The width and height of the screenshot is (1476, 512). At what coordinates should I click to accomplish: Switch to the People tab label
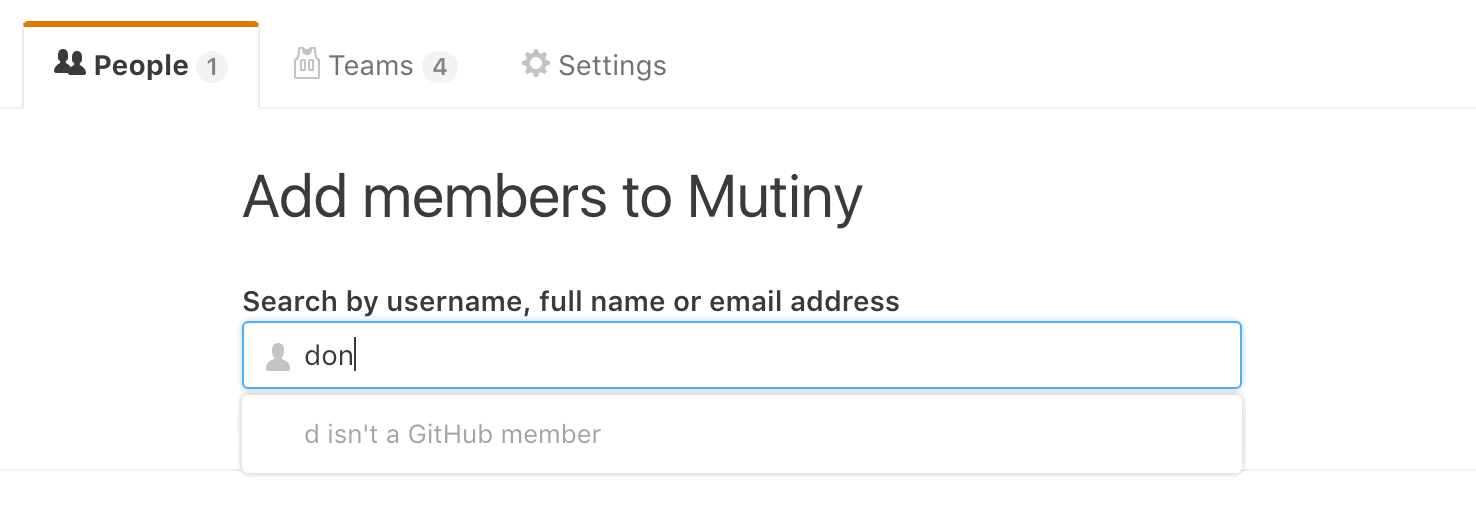(141, 66)
